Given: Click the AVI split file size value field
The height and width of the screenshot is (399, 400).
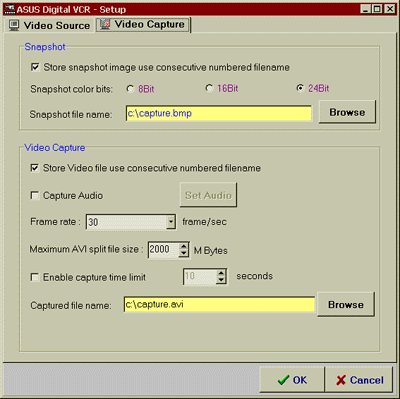Looking at the screenshot, I should tap(163, 250).
